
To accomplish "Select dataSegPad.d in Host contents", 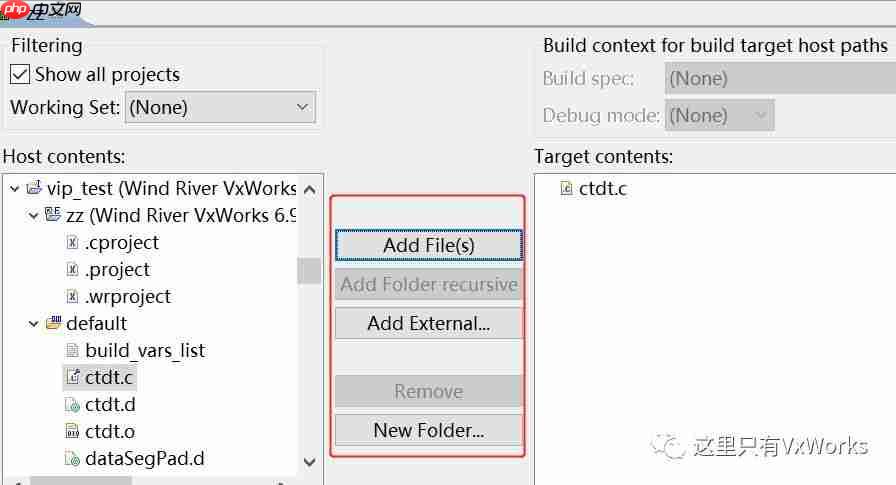I will 144,459.
